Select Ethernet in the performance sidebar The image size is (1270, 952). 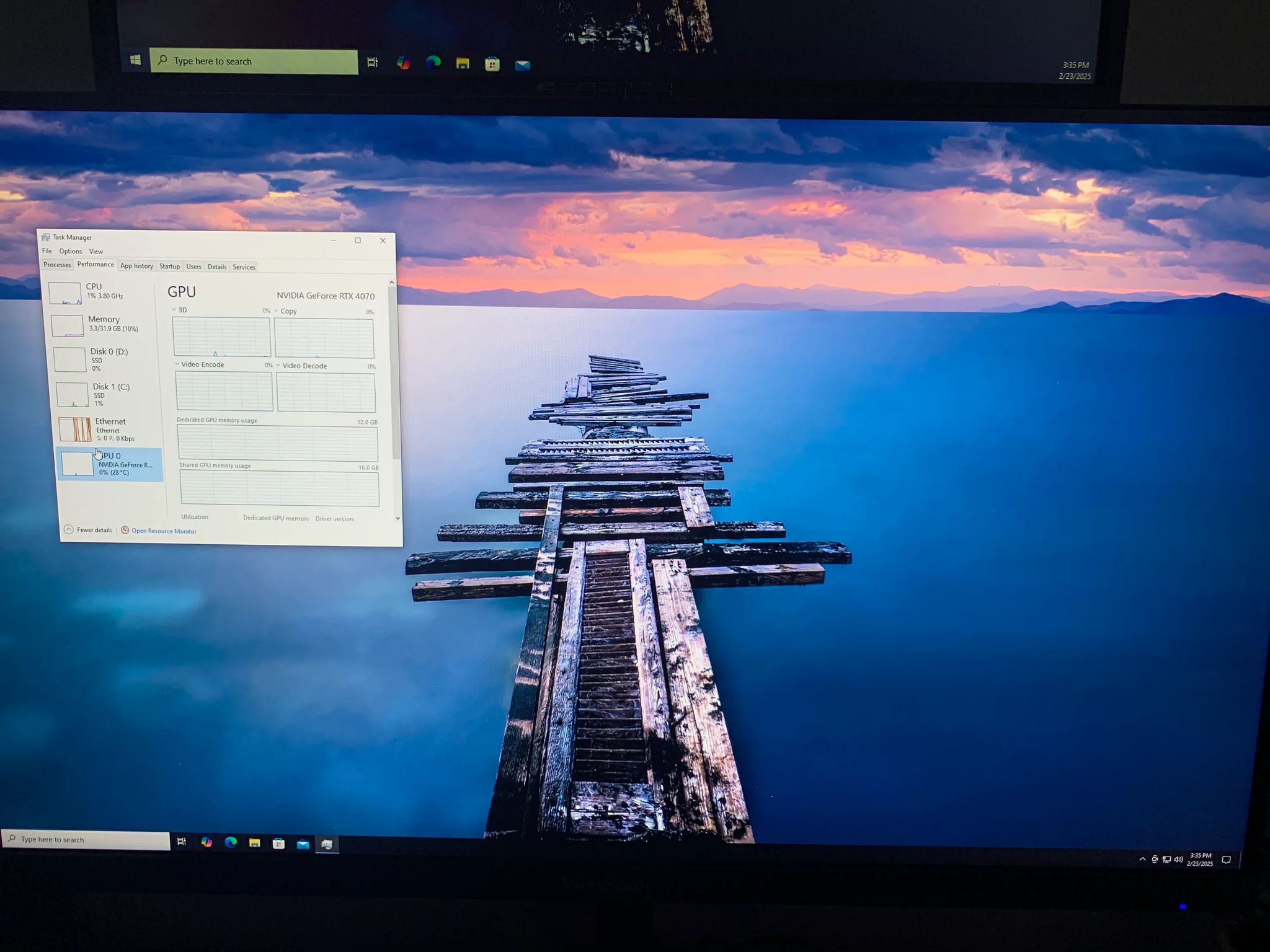click(109, 429)
